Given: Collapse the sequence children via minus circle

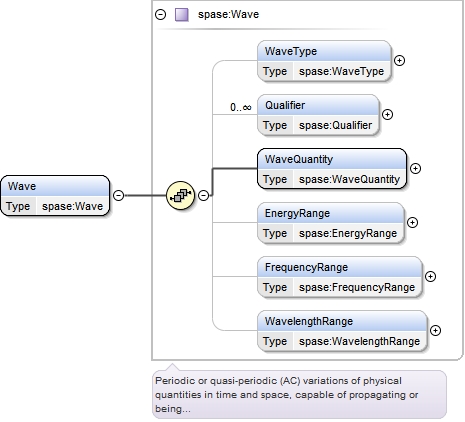Looking at the screenshot, I should point(204,195).
